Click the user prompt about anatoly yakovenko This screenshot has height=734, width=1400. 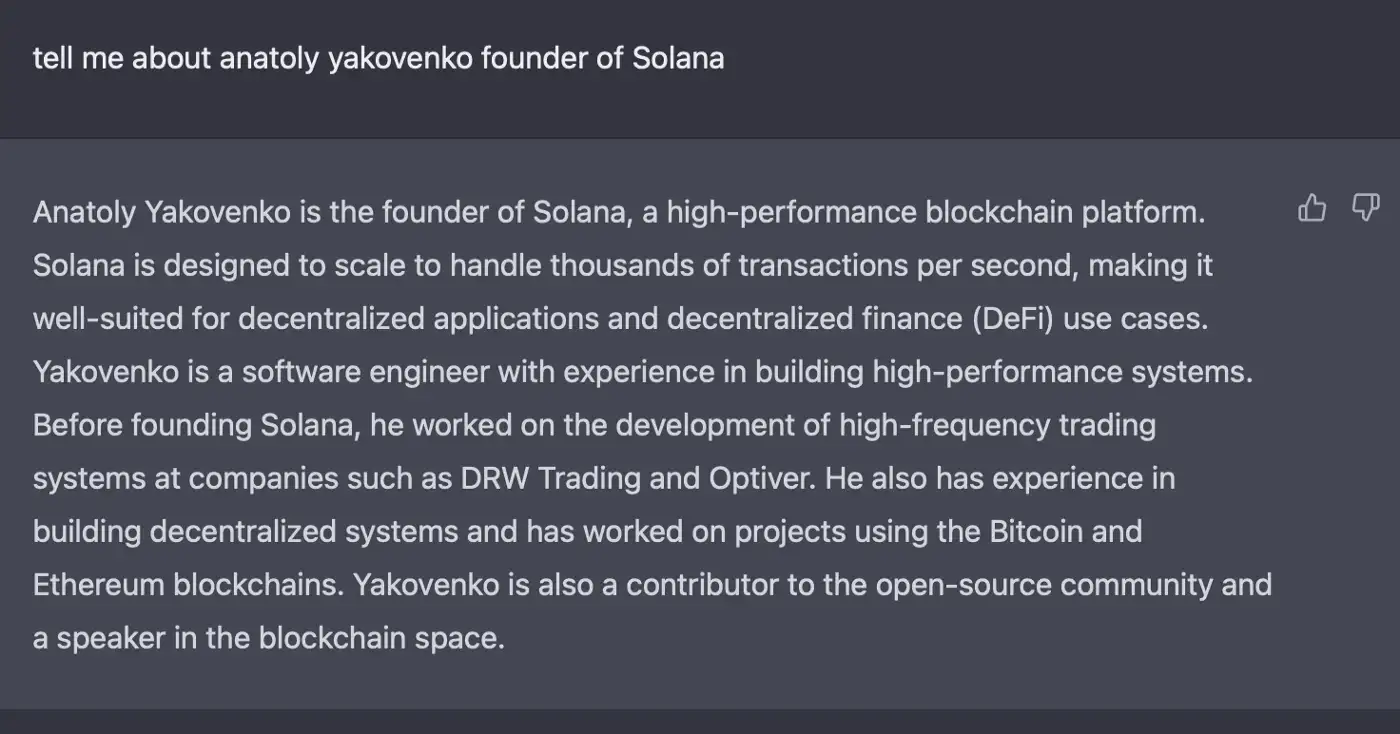378,58
